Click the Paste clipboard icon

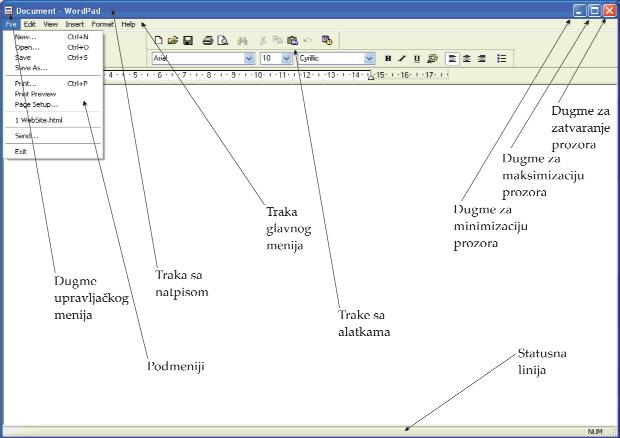292,40
